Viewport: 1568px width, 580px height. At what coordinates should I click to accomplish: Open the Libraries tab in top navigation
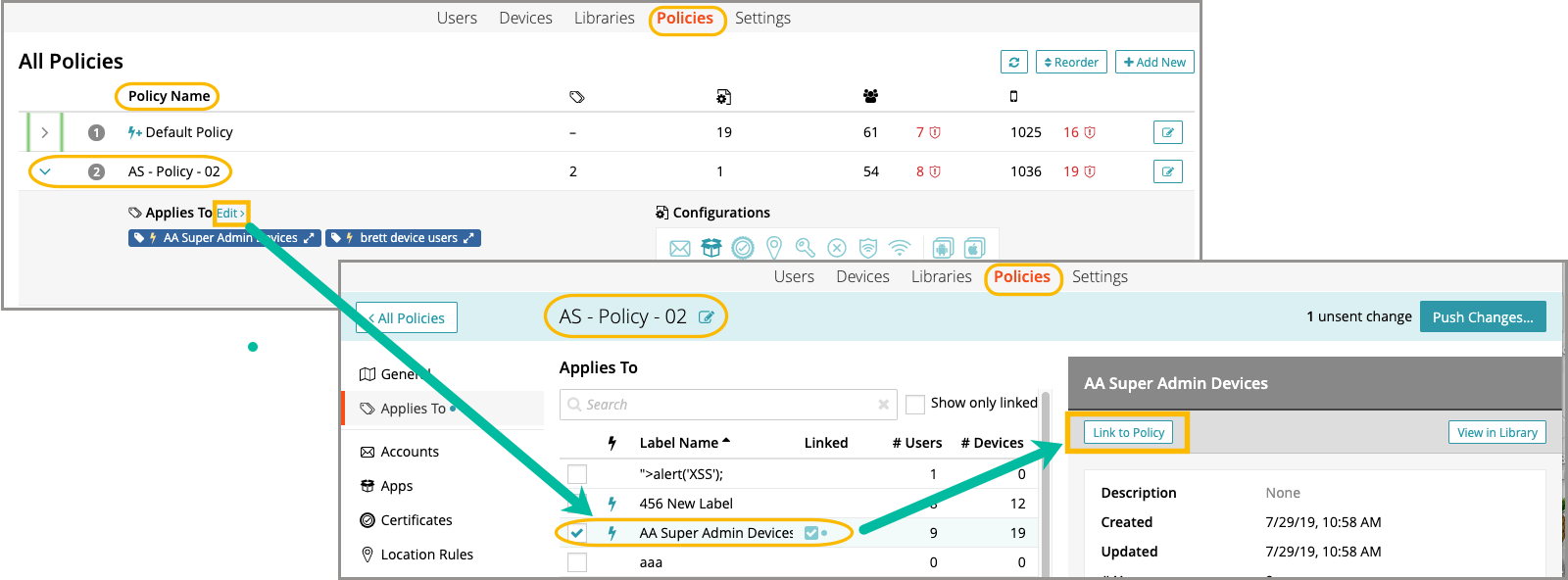coord(604,18)
